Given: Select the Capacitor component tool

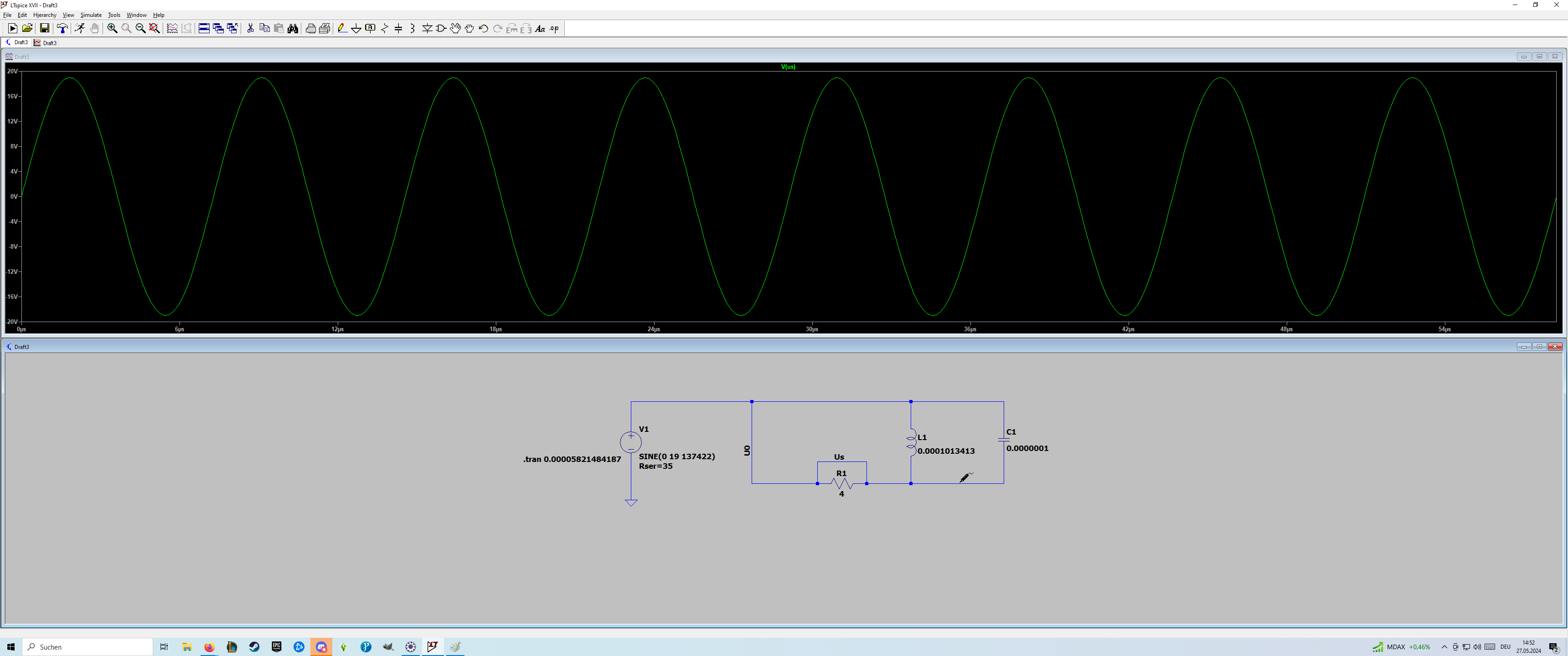Looking at the screenshot, I should pyautogui.click(x=399, y=29).
